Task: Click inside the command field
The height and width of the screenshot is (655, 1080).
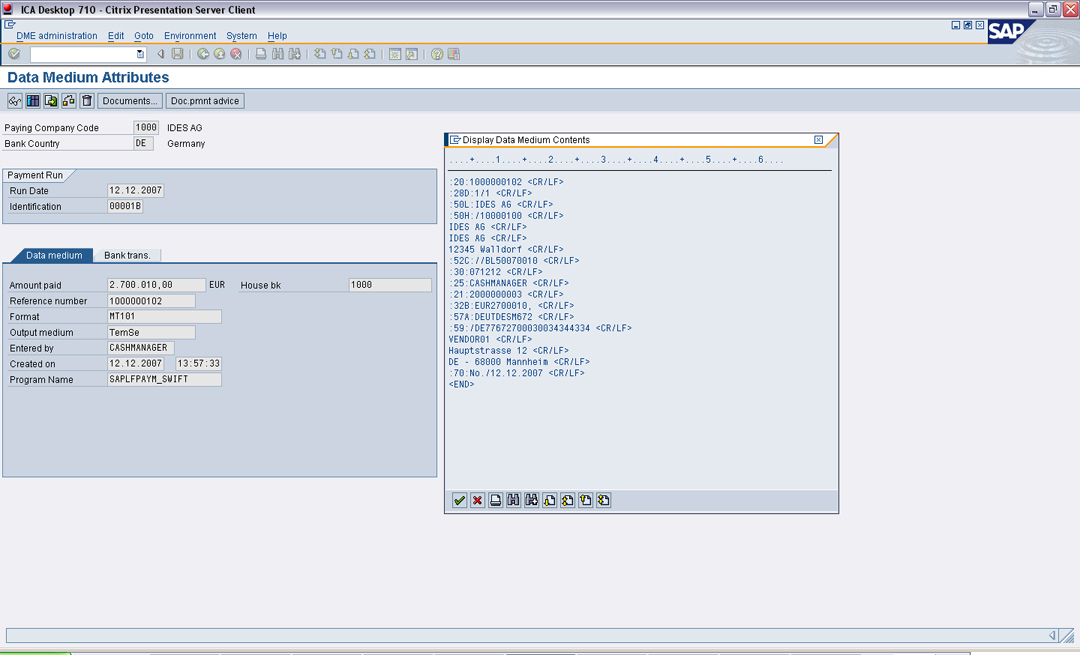Action: coord(83,54)
